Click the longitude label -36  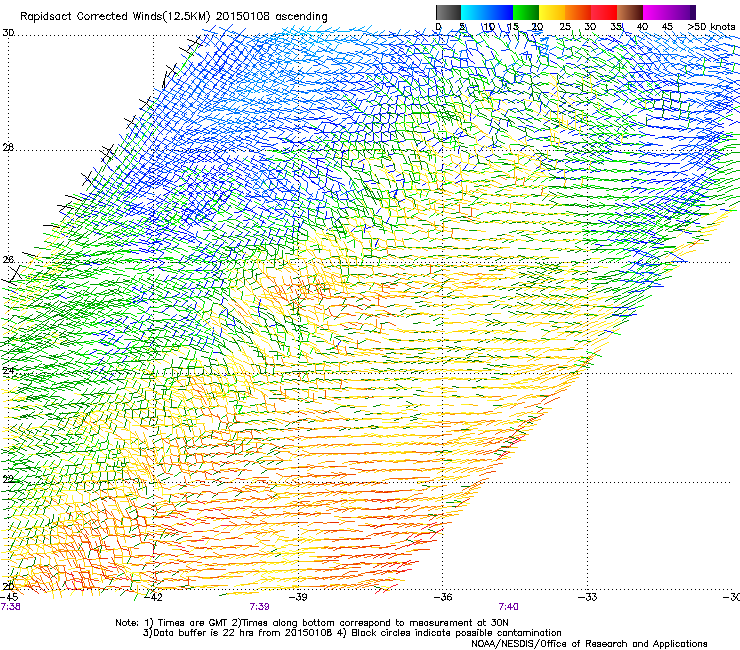pos(443,597)
